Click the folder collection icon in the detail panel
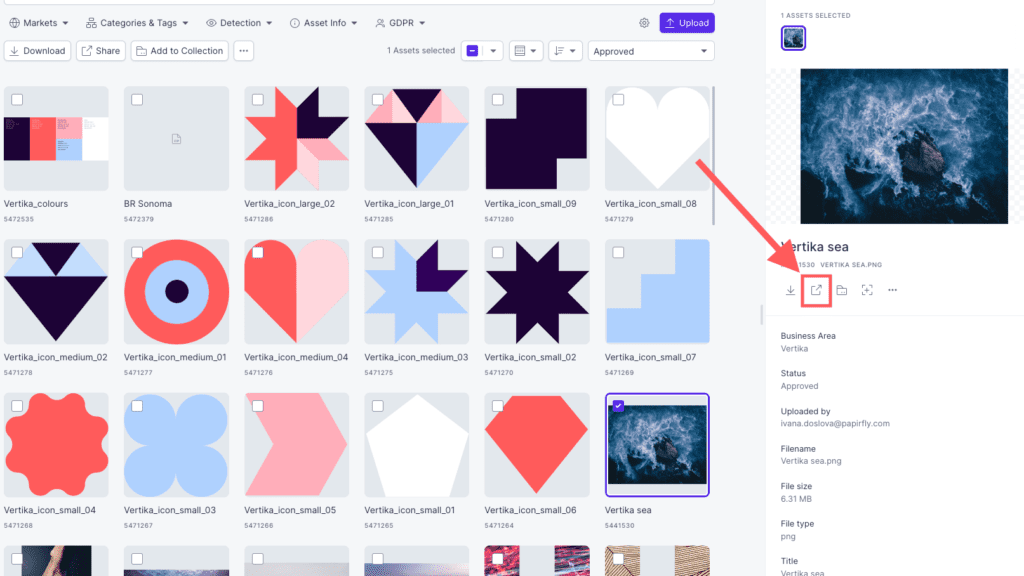The width and height of the screenshot is (1024, 576). click(841, 290)
